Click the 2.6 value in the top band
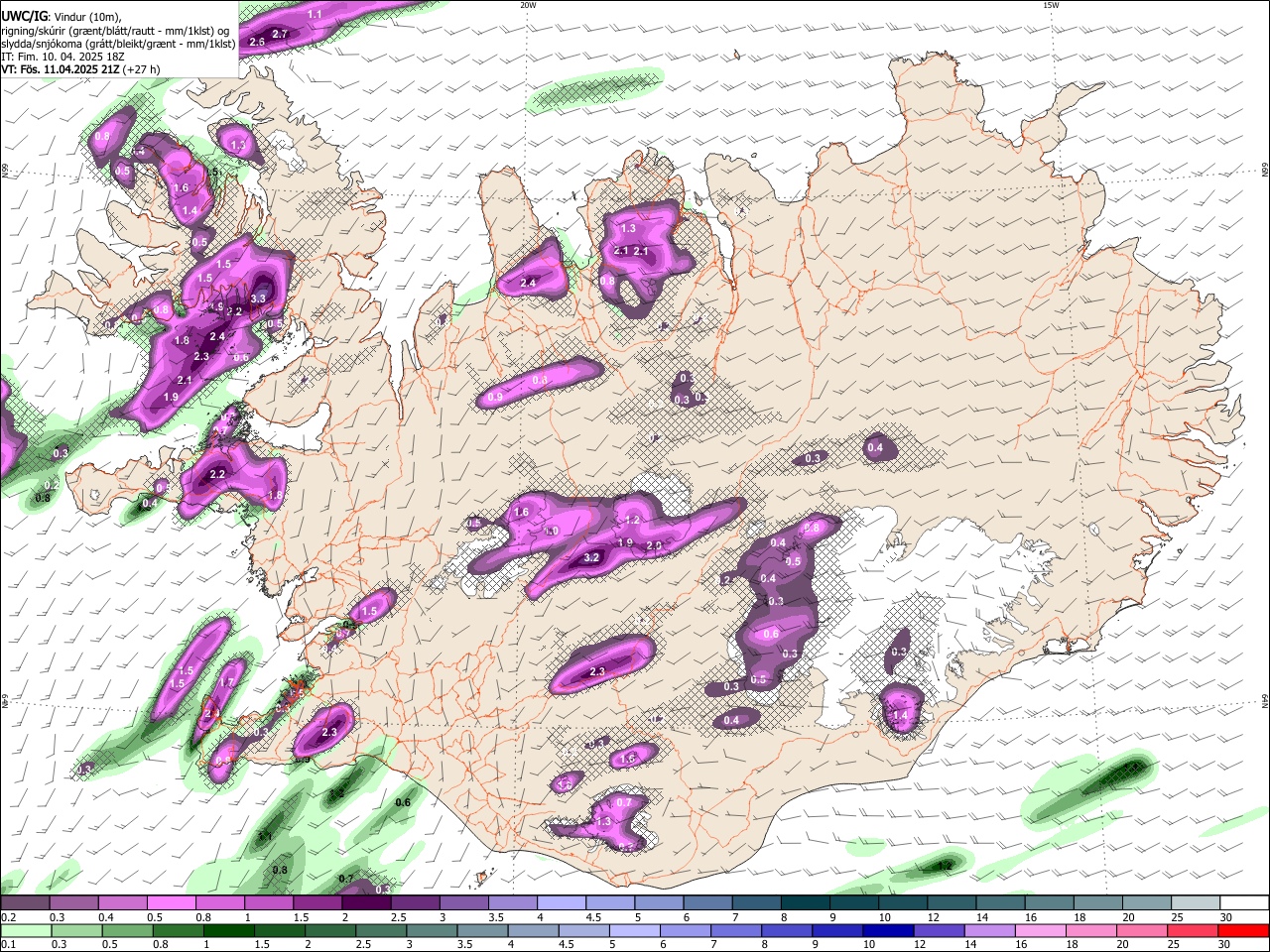Screen dimensions: 1270x952 tap(257, 42)
